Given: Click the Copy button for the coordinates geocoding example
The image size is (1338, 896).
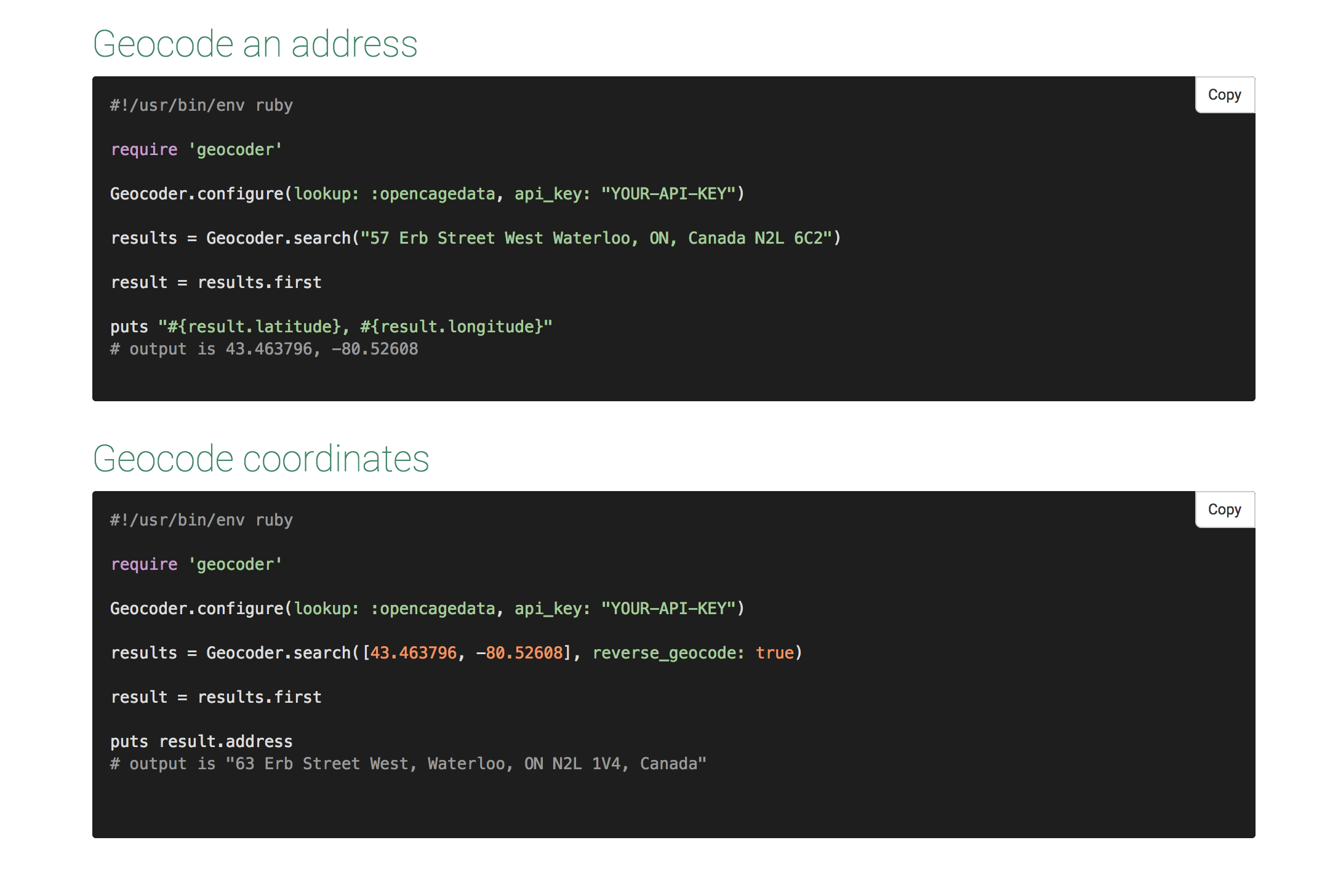Looking at the screenshot, I should (1224, 509).
